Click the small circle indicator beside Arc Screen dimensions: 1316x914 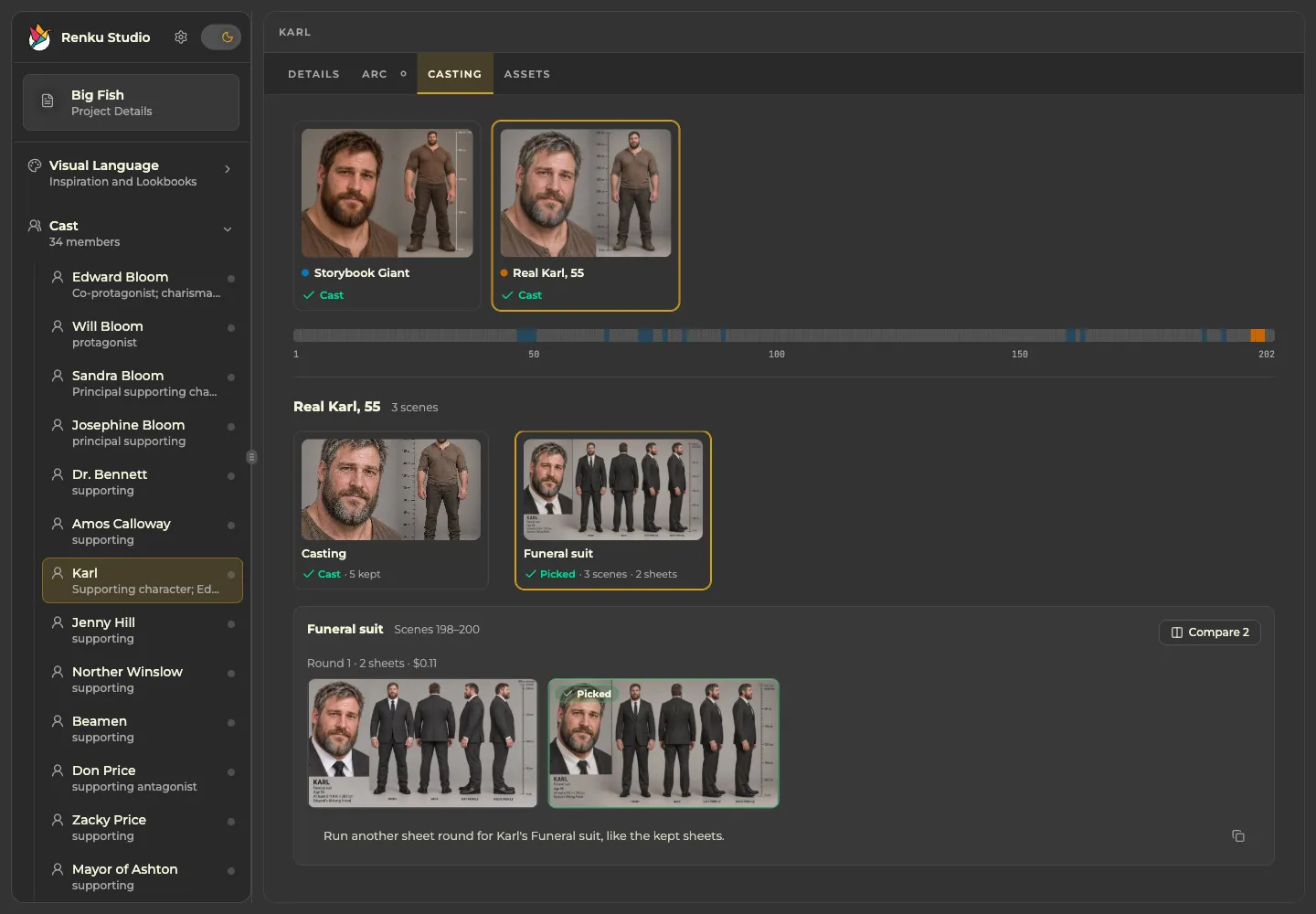coord(403,74)
